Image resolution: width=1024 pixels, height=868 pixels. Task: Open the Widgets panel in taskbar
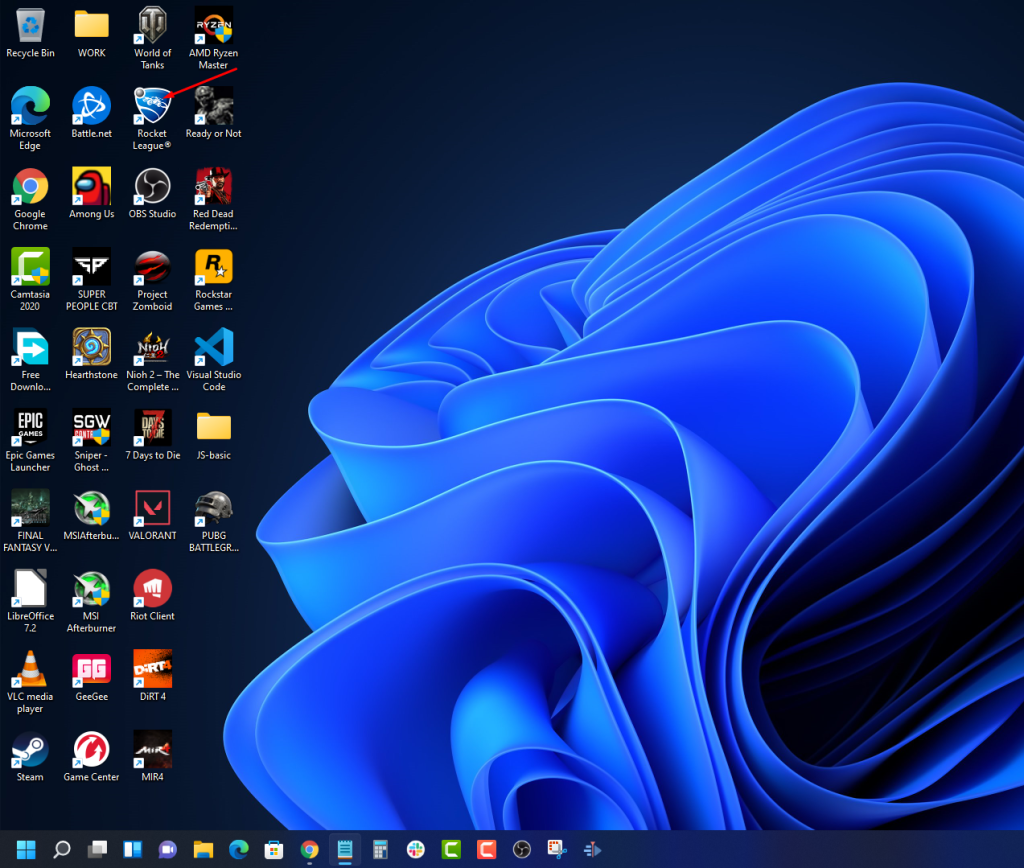[133, 850]
